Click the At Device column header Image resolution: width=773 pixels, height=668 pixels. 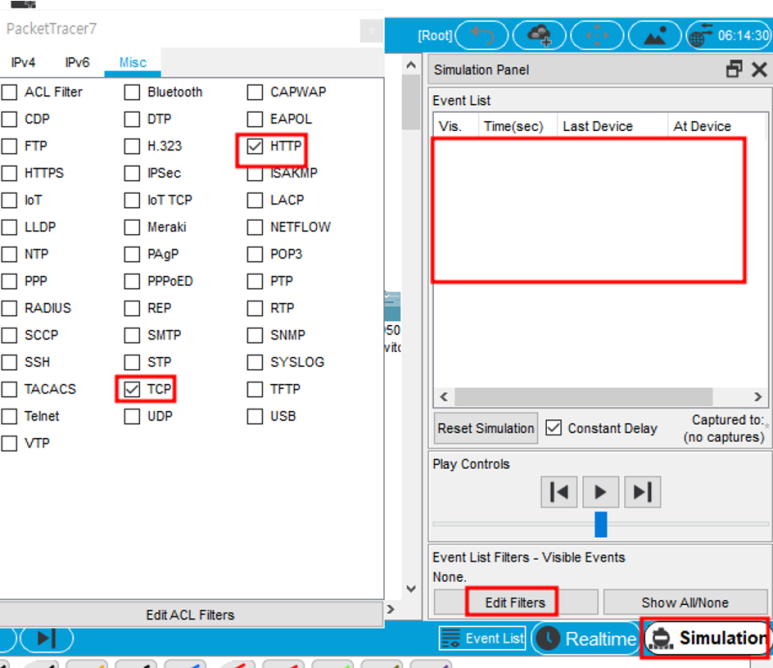tap(717, 126)
